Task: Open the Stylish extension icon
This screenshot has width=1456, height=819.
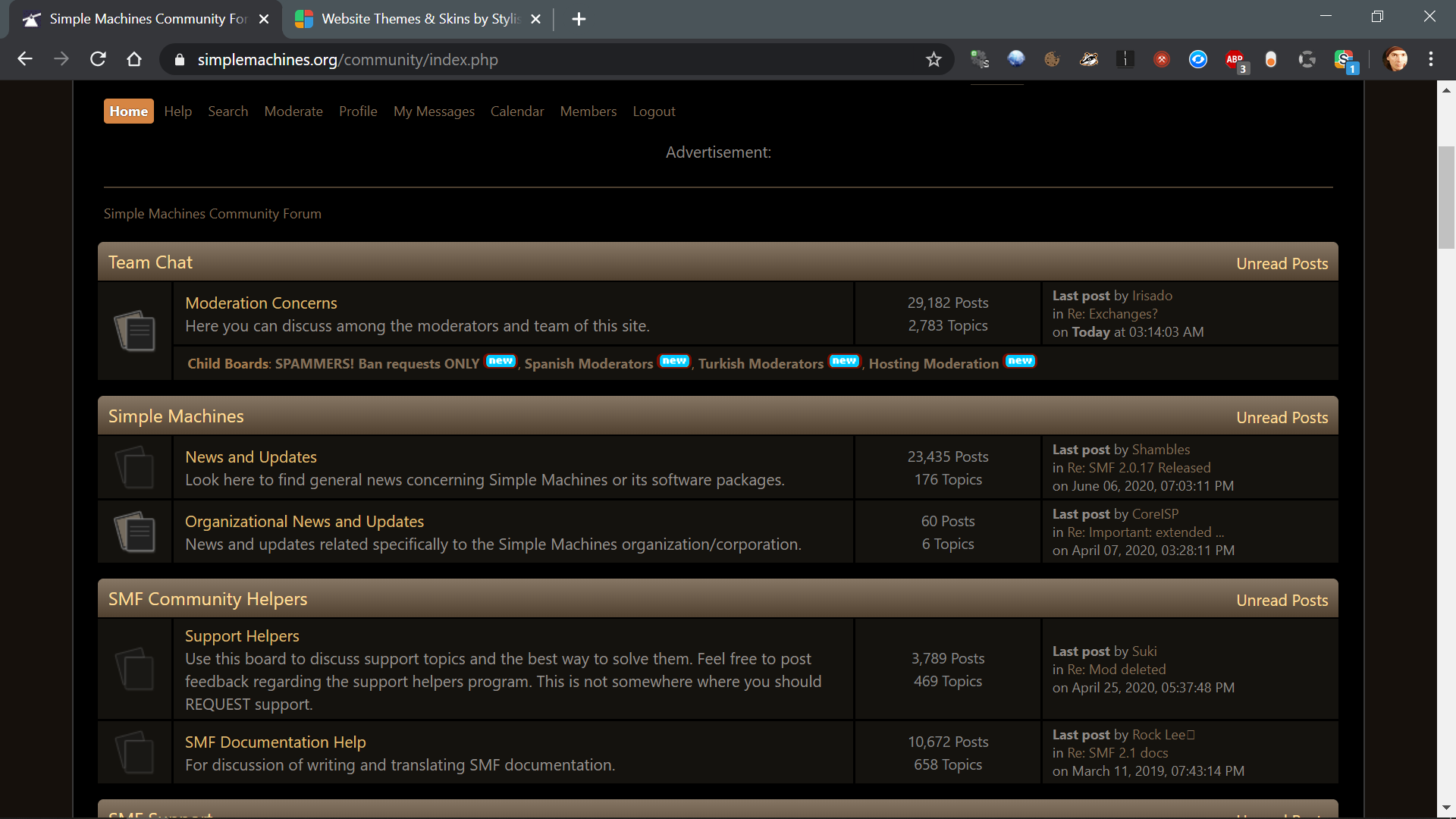Action: (1345, 59)
